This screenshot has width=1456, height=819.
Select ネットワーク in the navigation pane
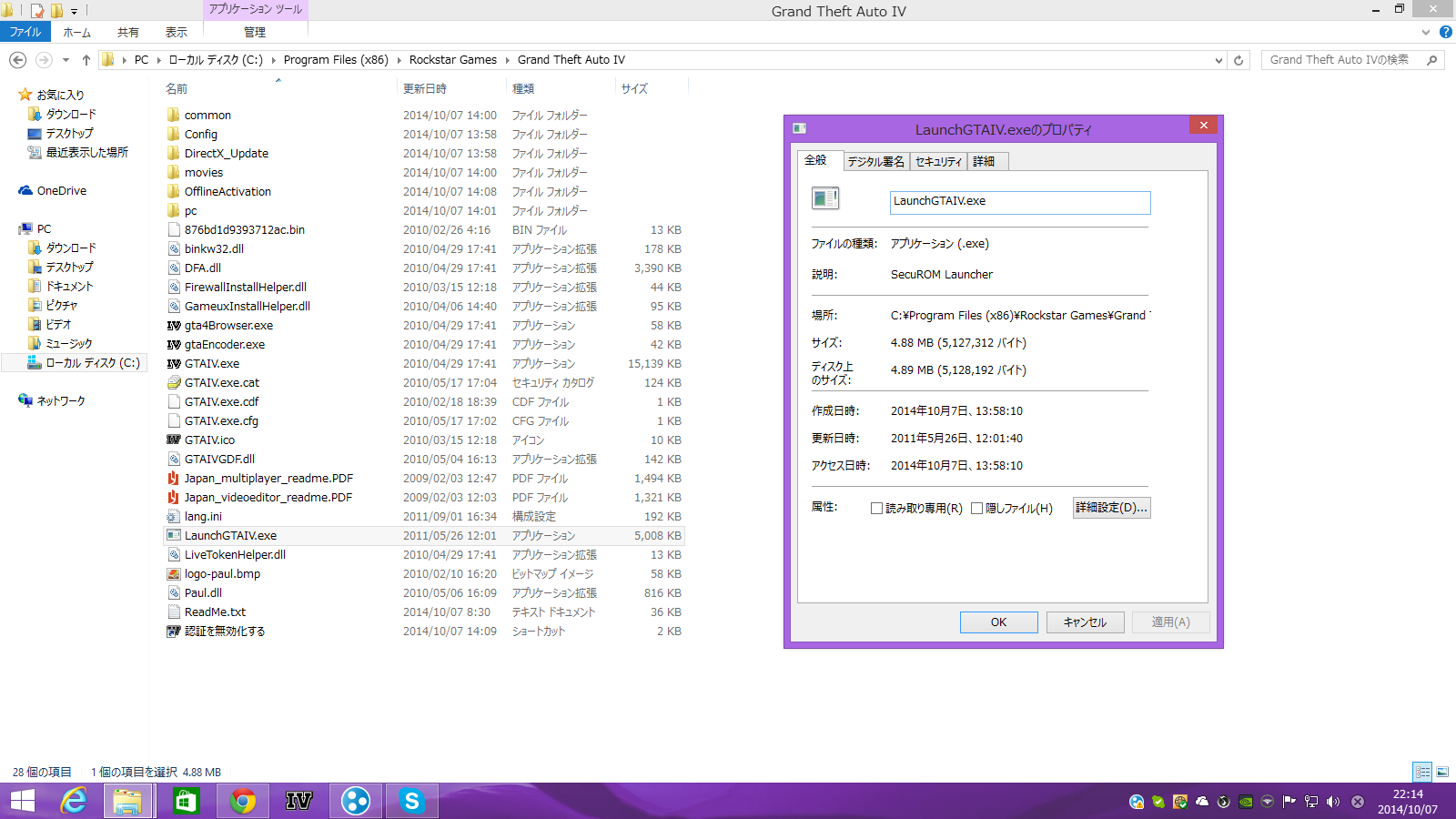60,401
